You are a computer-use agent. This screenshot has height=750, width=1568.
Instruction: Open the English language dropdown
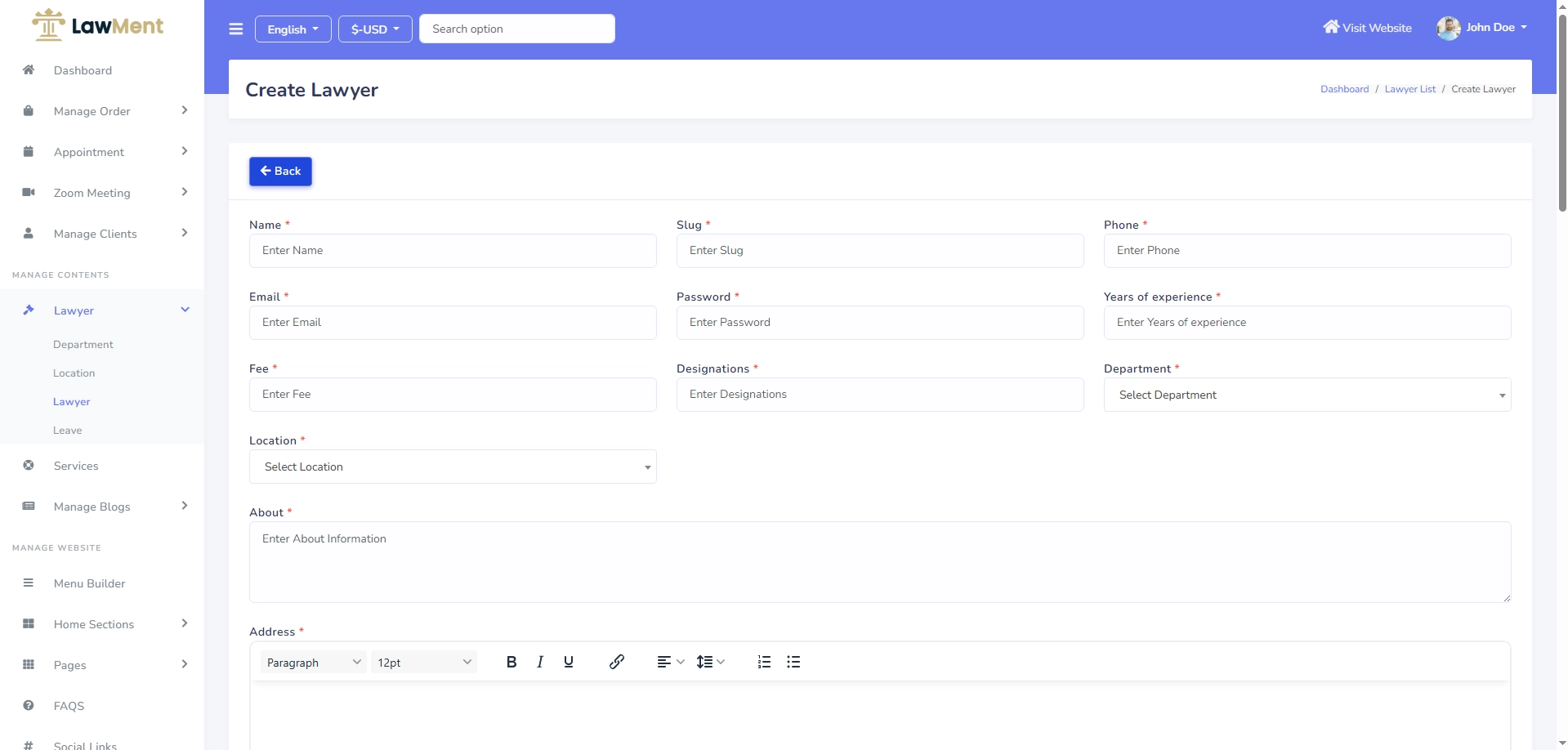(293, 29)
